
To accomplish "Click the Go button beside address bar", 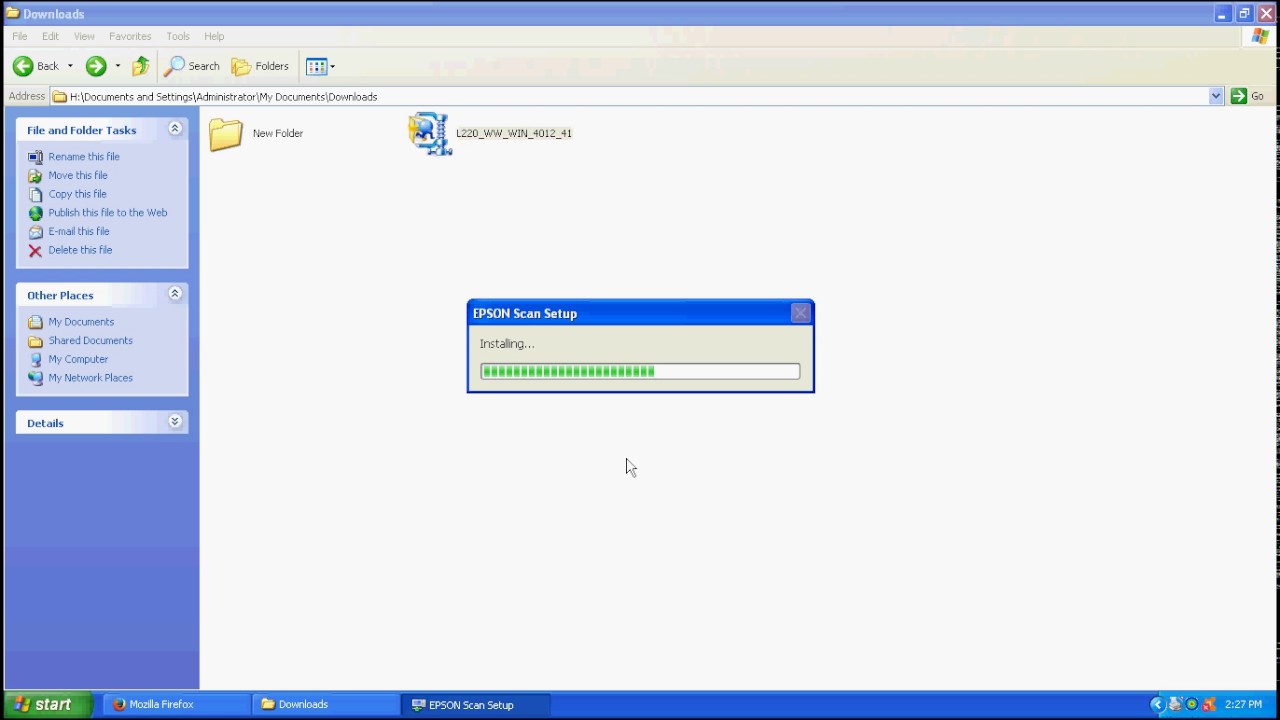I will click(x=1248, y=96).
